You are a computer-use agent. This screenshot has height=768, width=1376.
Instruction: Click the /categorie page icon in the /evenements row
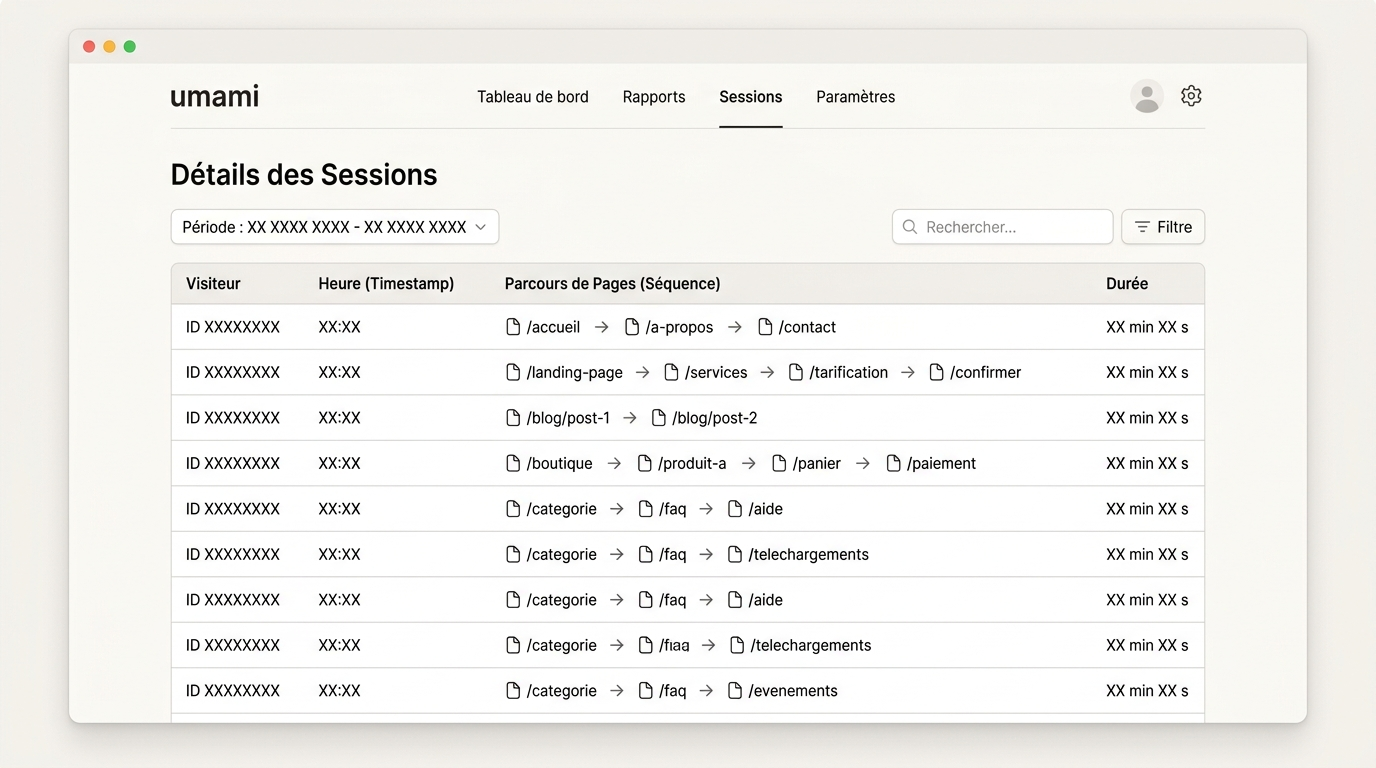tap(513, 691)
